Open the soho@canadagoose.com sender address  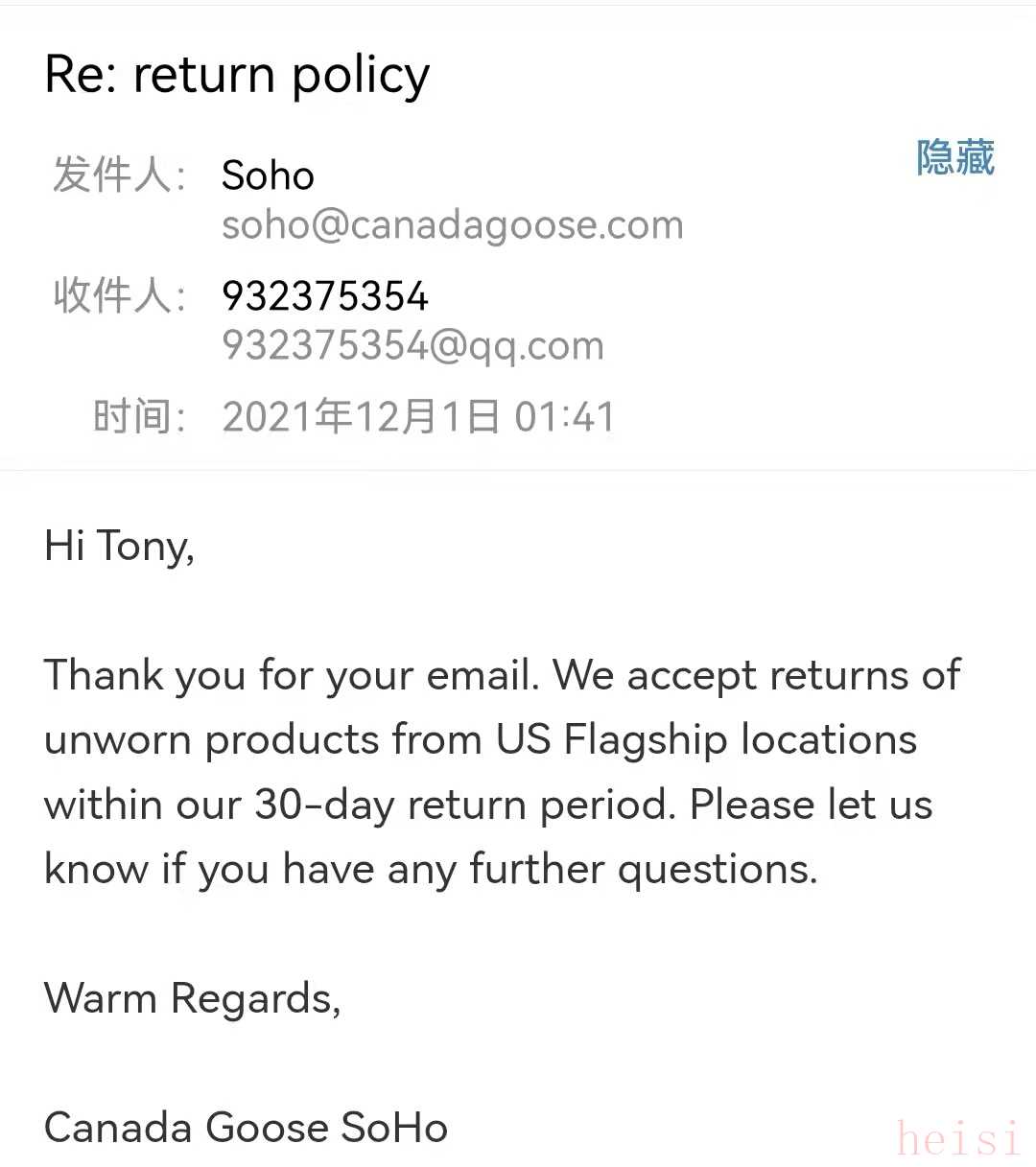click(452, 225)
